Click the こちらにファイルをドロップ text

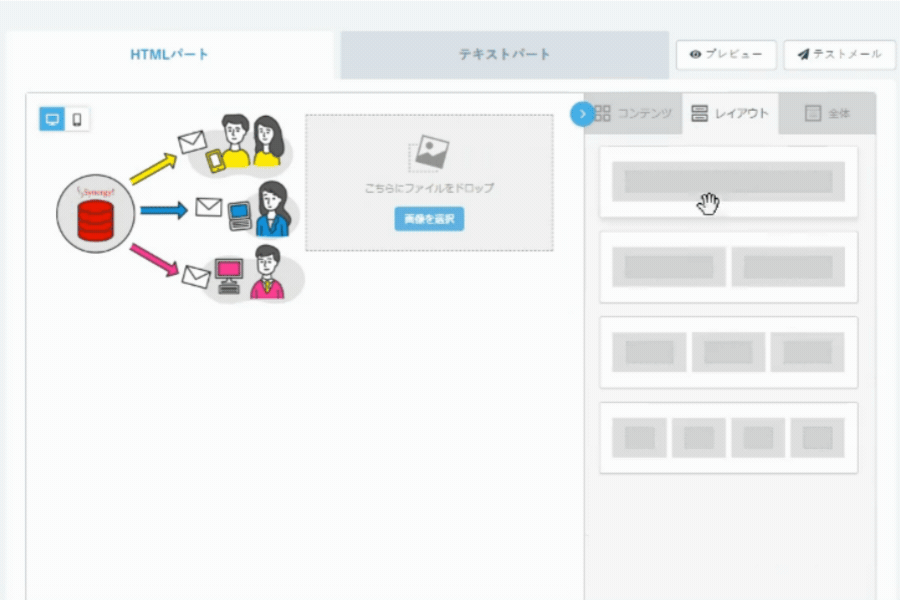point(429,188)
